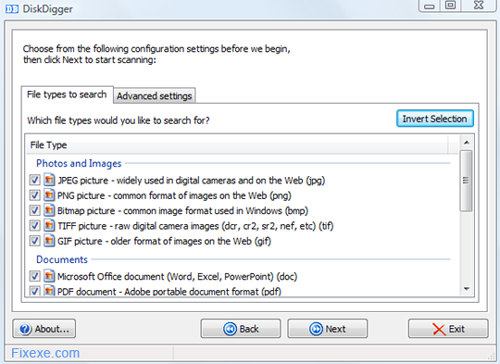Image resolution: width=500 pixels, height=364 pixels.
Task: Click the File Type column header
Action: 237,145
